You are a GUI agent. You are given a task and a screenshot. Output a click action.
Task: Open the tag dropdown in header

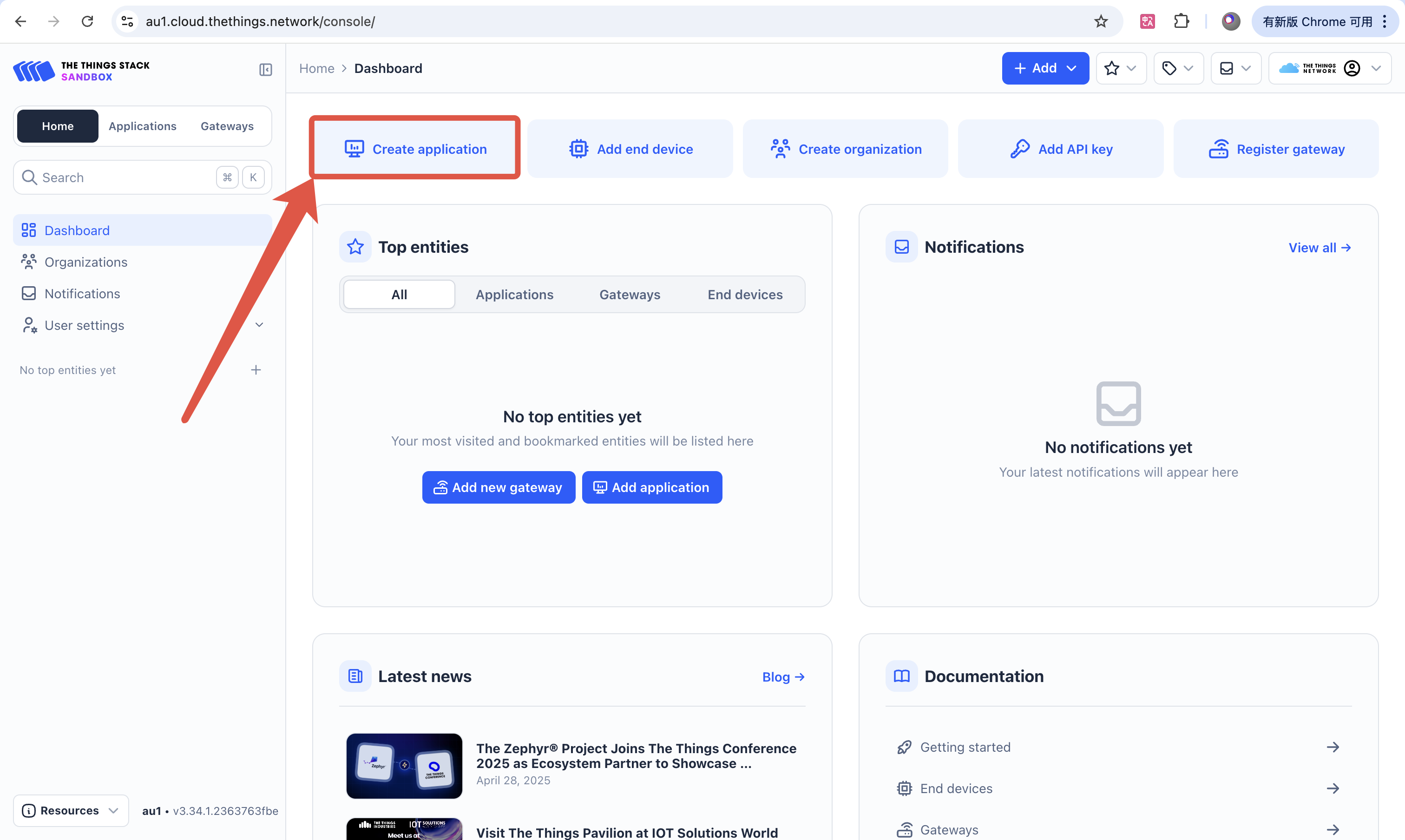pos(1178,68)
